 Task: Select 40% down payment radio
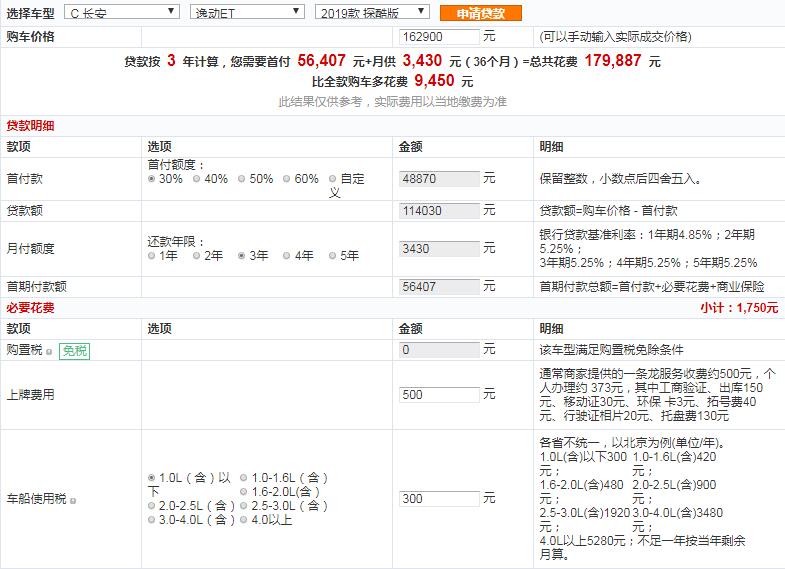click(x=196, y=179)
